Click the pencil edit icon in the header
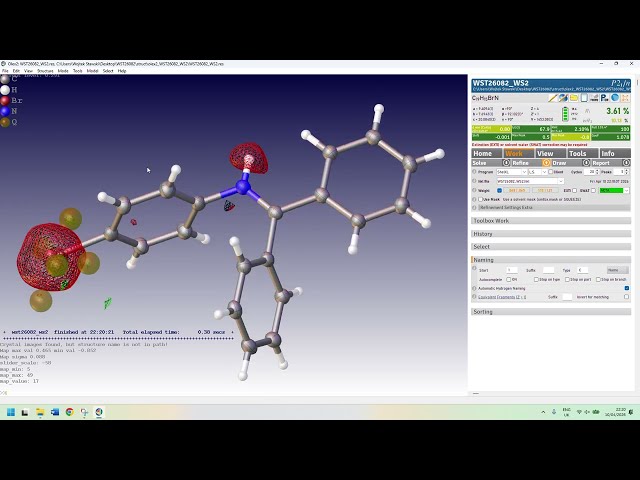640x480 pixels. point(553,98)
